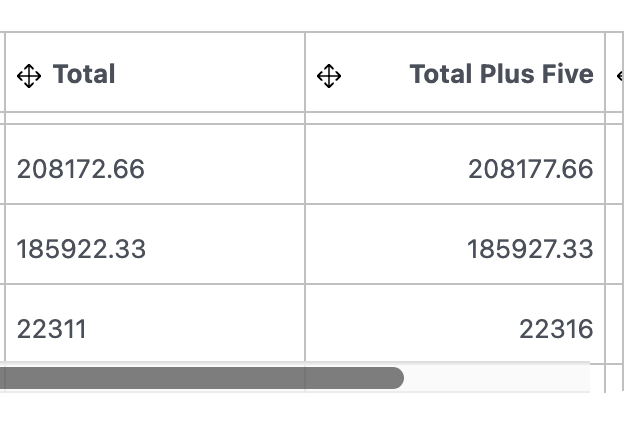The image size is (632, 424).
Task: Click the partially visible move icon at the right edge
Action: [621, 76]
